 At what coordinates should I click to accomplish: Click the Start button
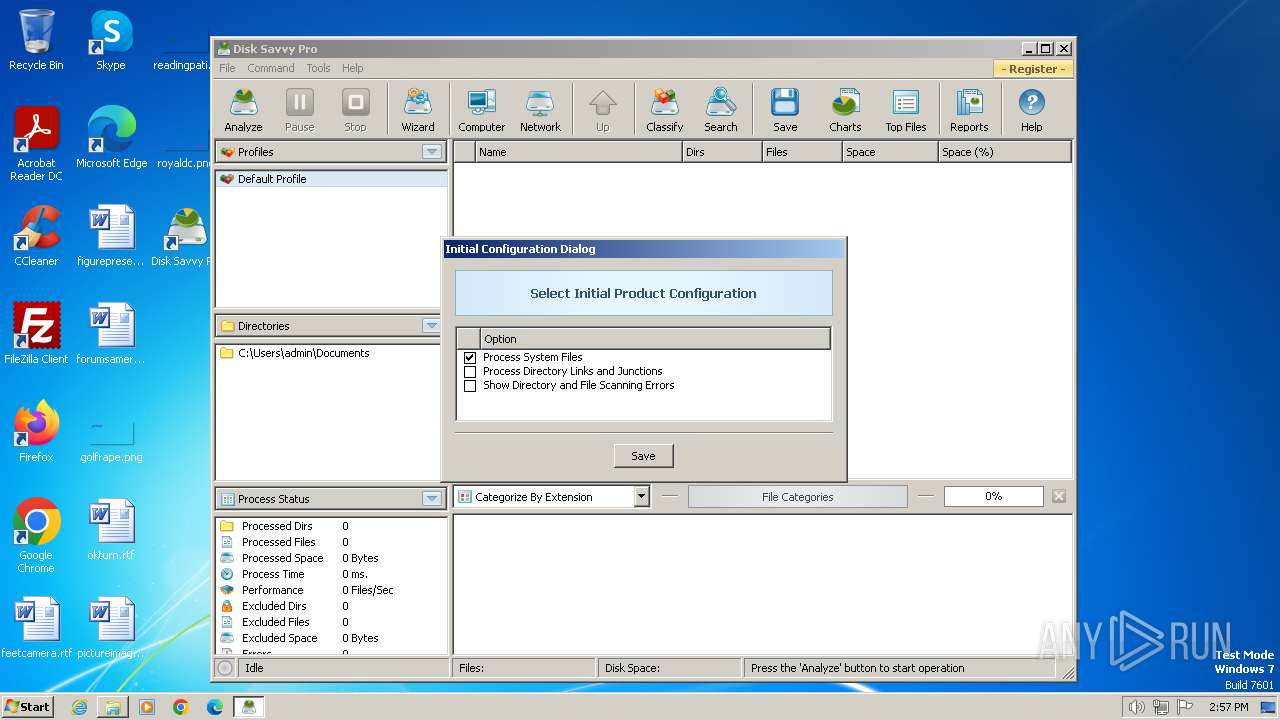pos(27,706)
